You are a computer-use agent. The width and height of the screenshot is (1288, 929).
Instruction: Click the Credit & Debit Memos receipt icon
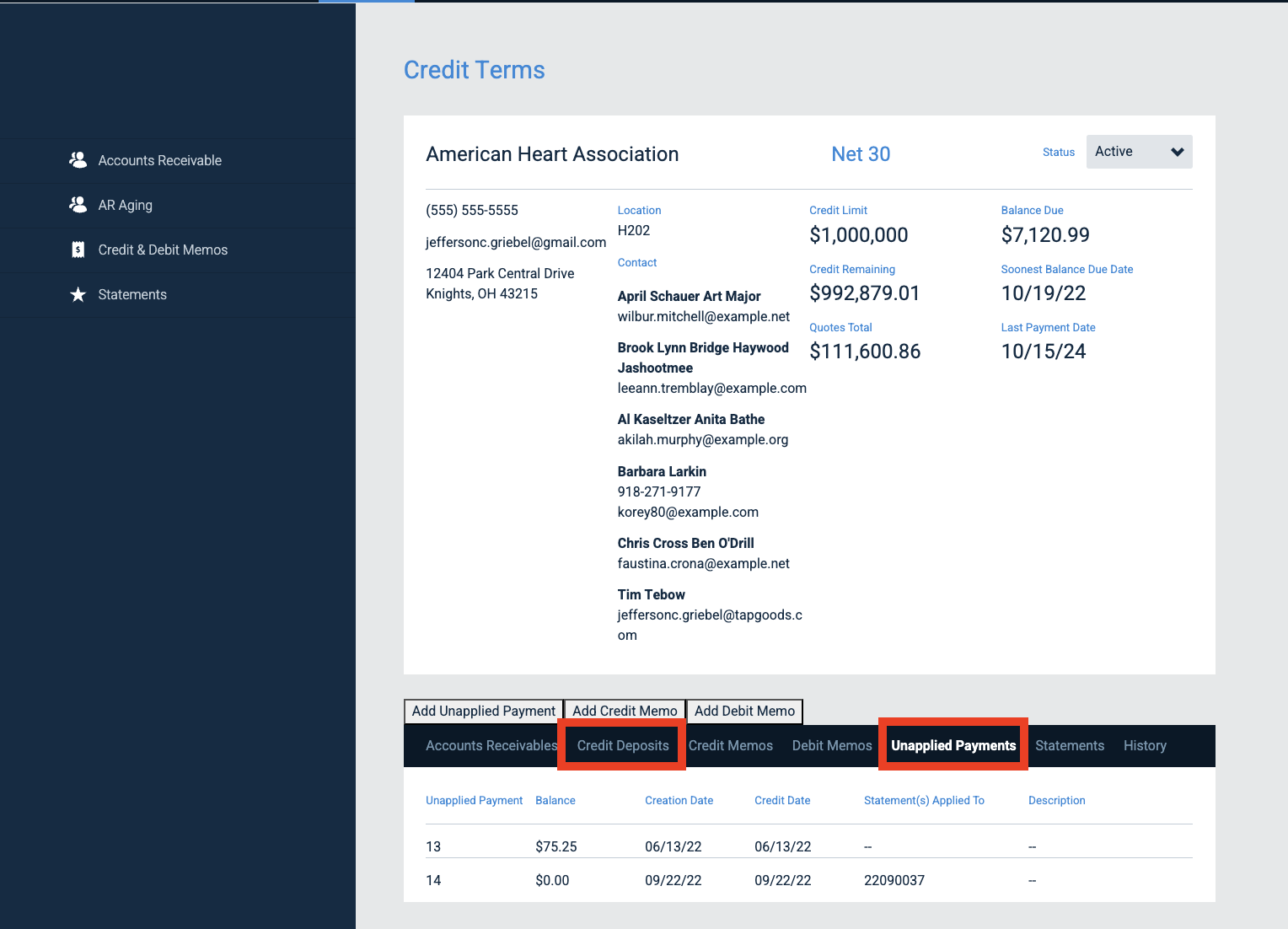[78, 250]
